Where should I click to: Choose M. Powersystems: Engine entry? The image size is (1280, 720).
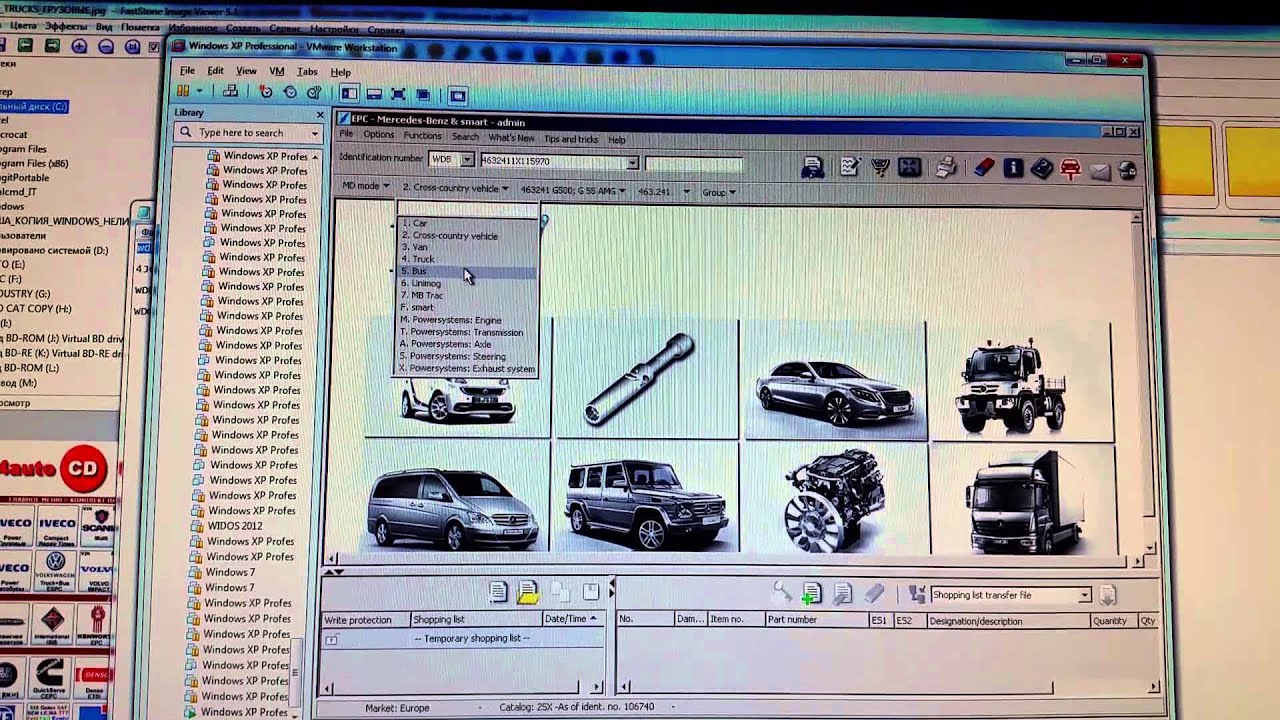[467, 320]
